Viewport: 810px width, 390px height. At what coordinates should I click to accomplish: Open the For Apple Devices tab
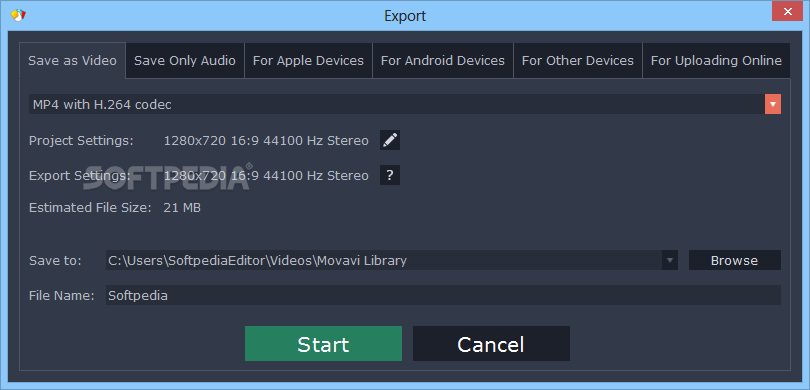(x=308, y=60)
